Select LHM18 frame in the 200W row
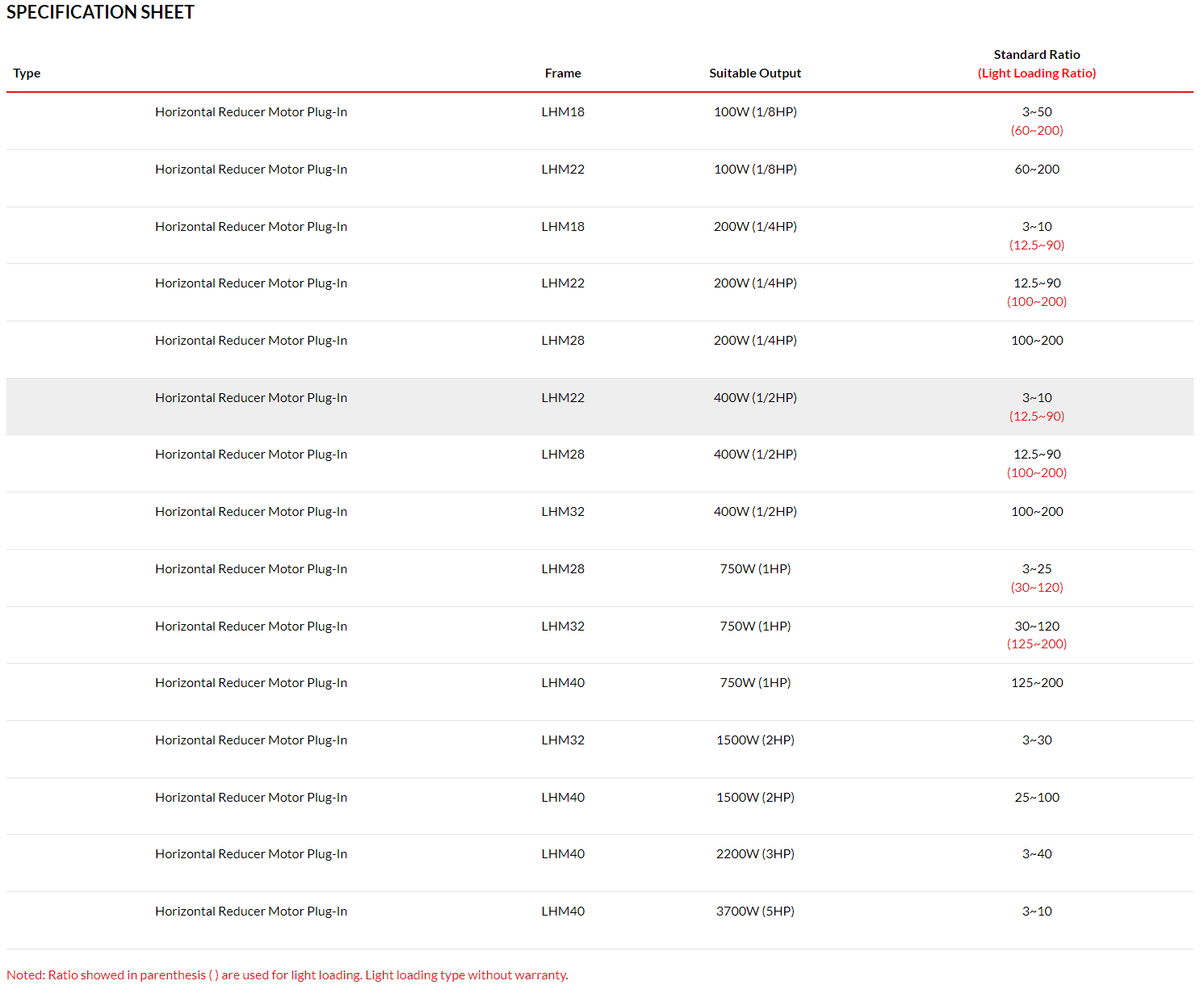The width and height of the screenshot is (1204, 985). click(x=563, y=227)
